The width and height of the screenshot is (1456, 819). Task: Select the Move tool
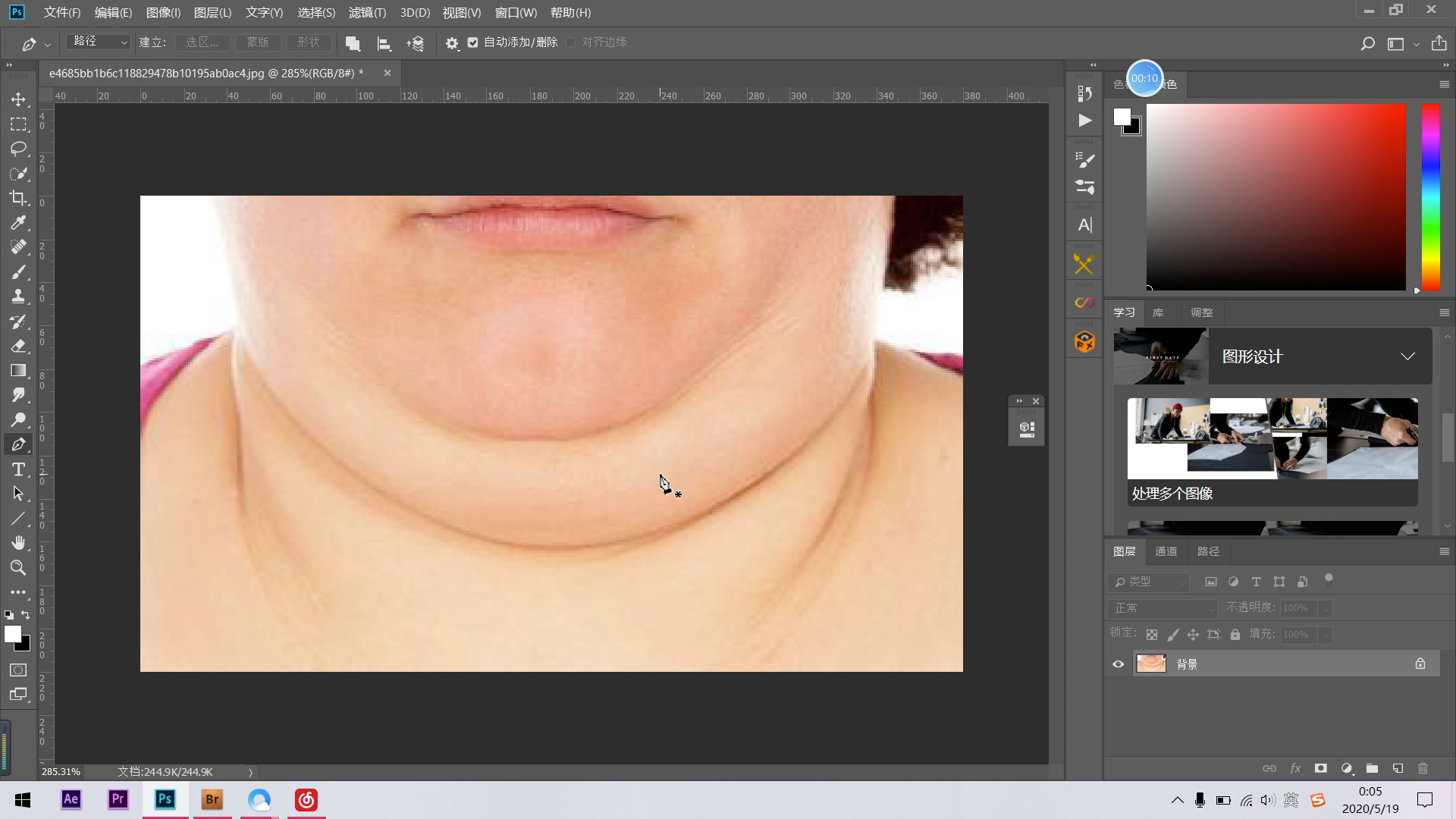pyautogui.click(x=19, y=99)
